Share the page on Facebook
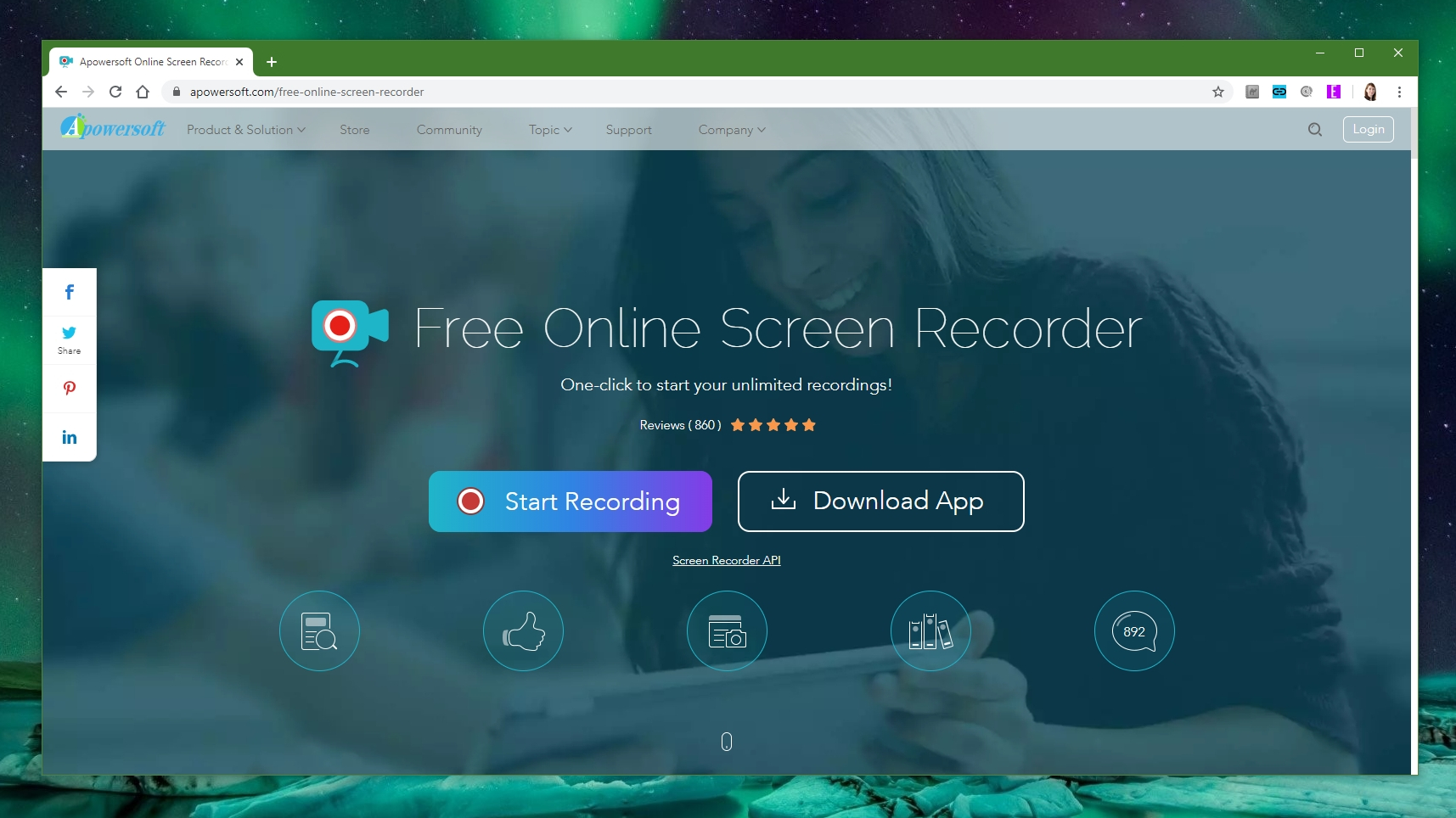 click(x=69, y=291)
